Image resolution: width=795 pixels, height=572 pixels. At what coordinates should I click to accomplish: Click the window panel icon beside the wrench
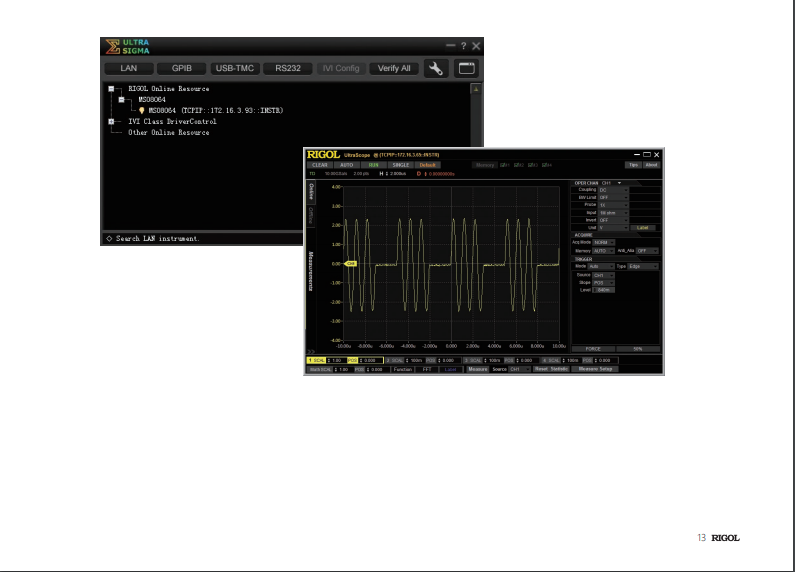[x=466, y=68]
